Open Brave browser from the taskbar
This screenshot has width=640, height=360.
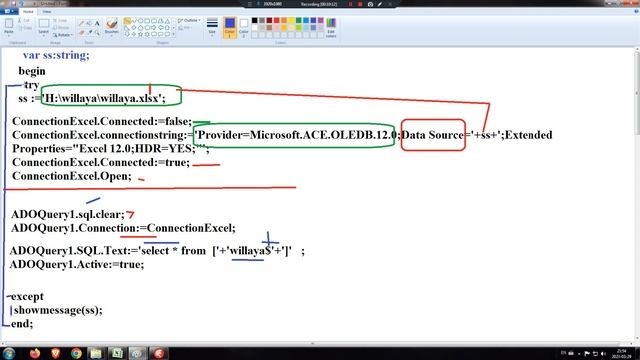[x=56, y=353]
